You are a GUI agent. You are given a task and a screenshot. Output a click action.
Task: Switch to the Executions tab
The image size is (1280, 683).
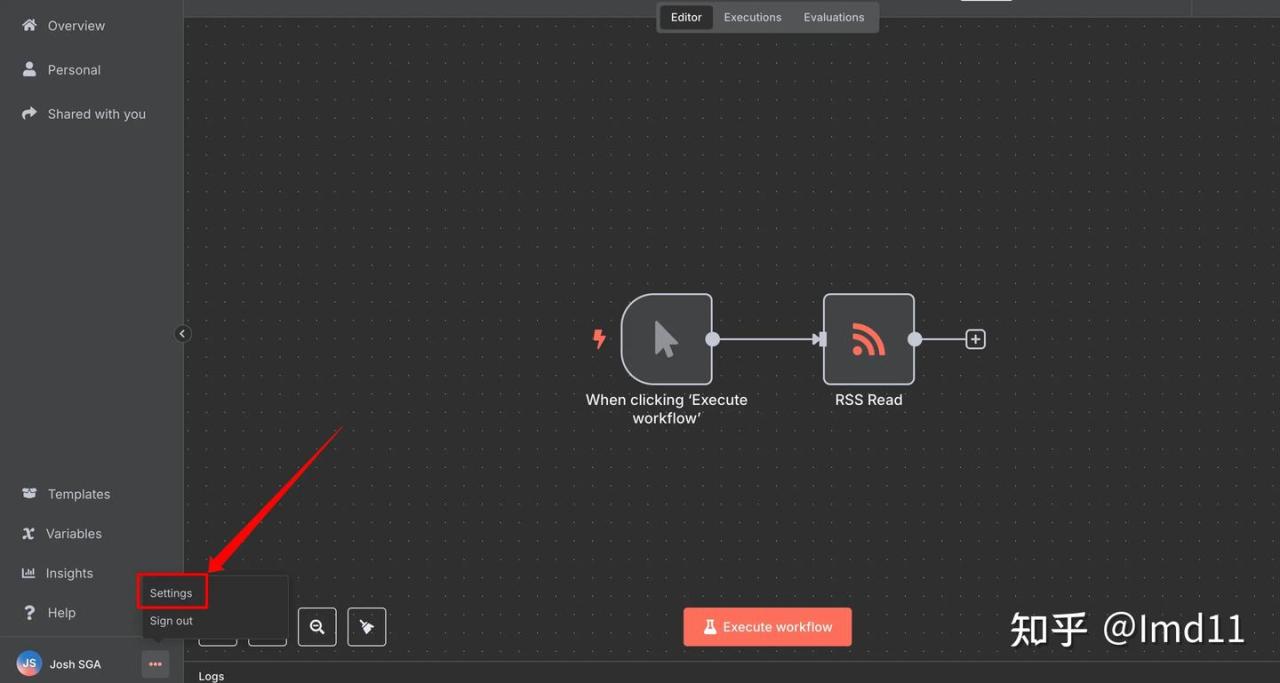(x=752, y=17)
